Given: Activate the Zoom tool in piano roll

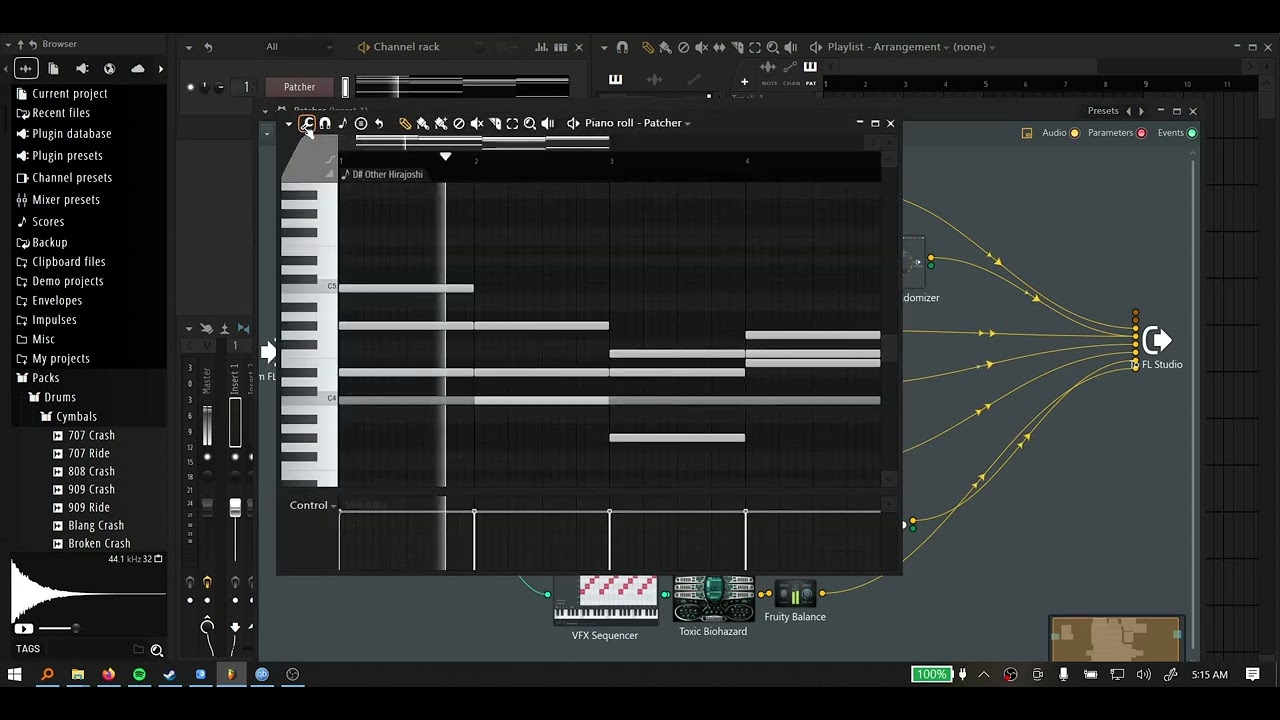Looking at the screenshot, I should pyautogui.click(x=530, y=123).
